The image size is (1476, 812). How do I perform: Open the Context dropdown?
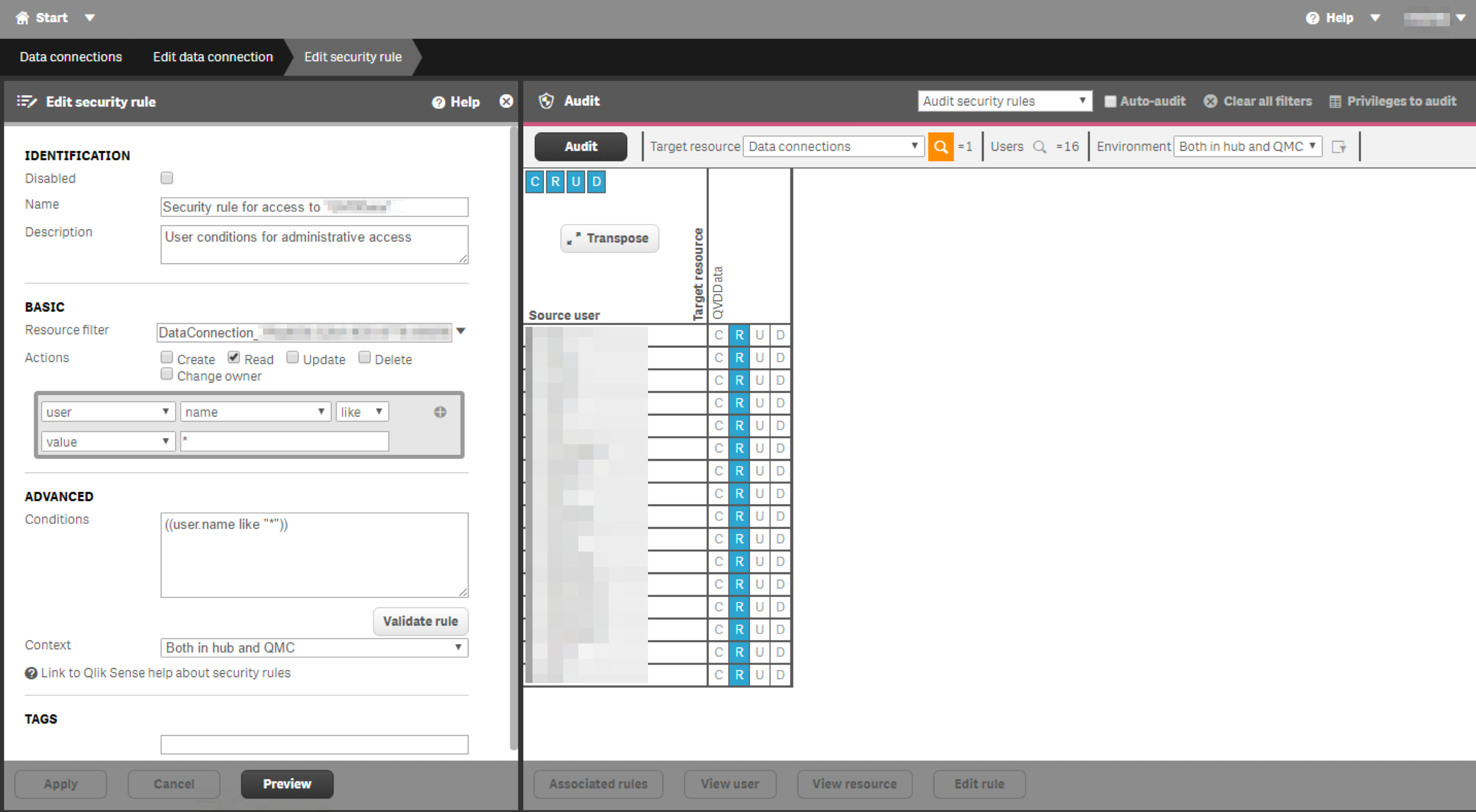pos(314,648)
